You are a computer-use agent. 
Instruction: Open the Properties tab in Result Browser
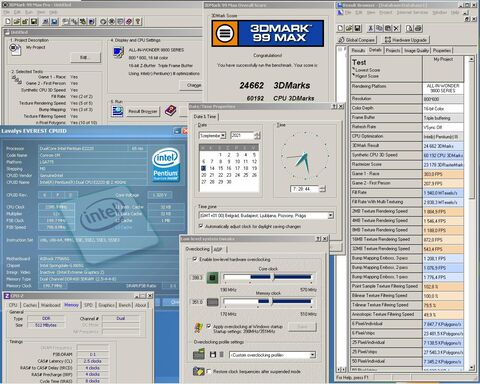442,50
